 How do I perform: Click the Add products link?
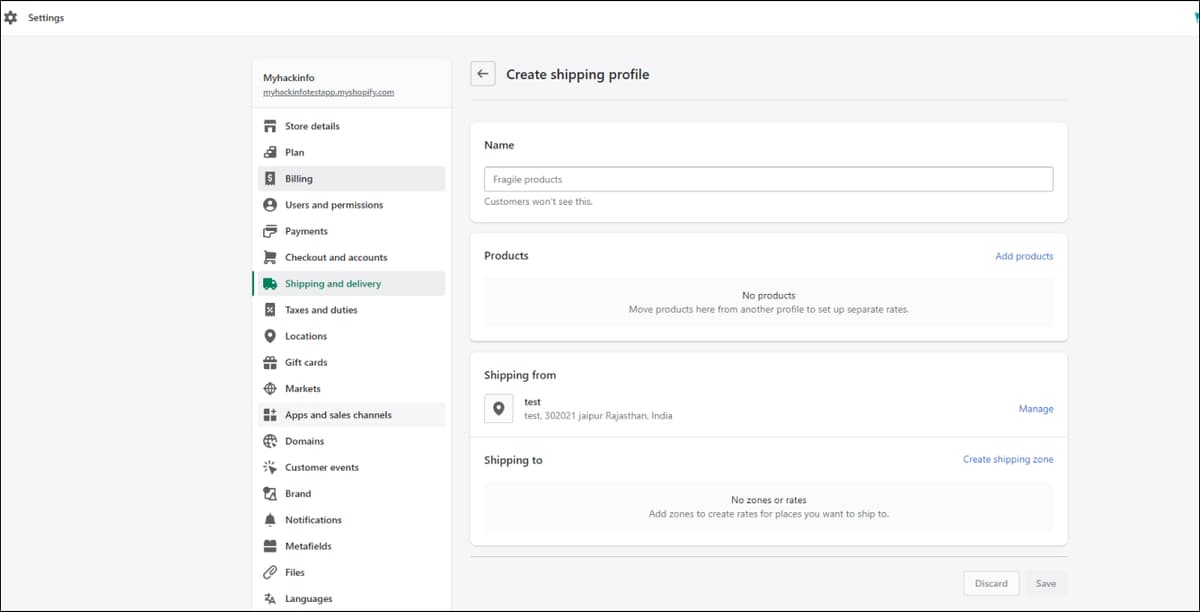click(x=1024, y=256)
